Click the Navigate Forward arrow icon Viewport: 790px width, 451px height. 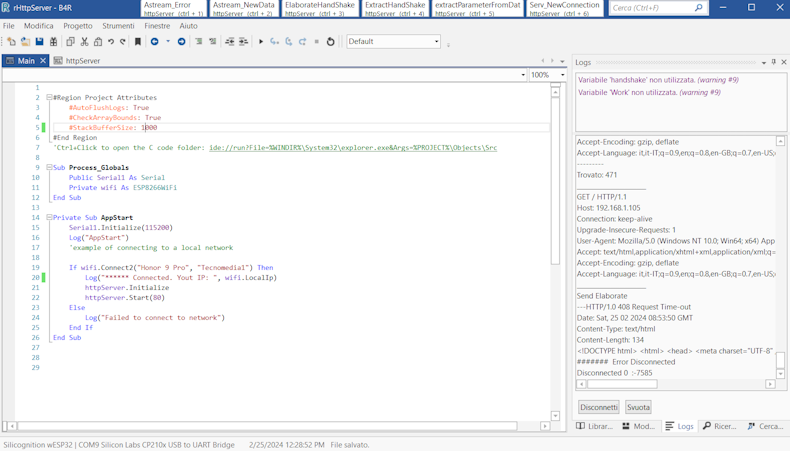tap(181, 42)
